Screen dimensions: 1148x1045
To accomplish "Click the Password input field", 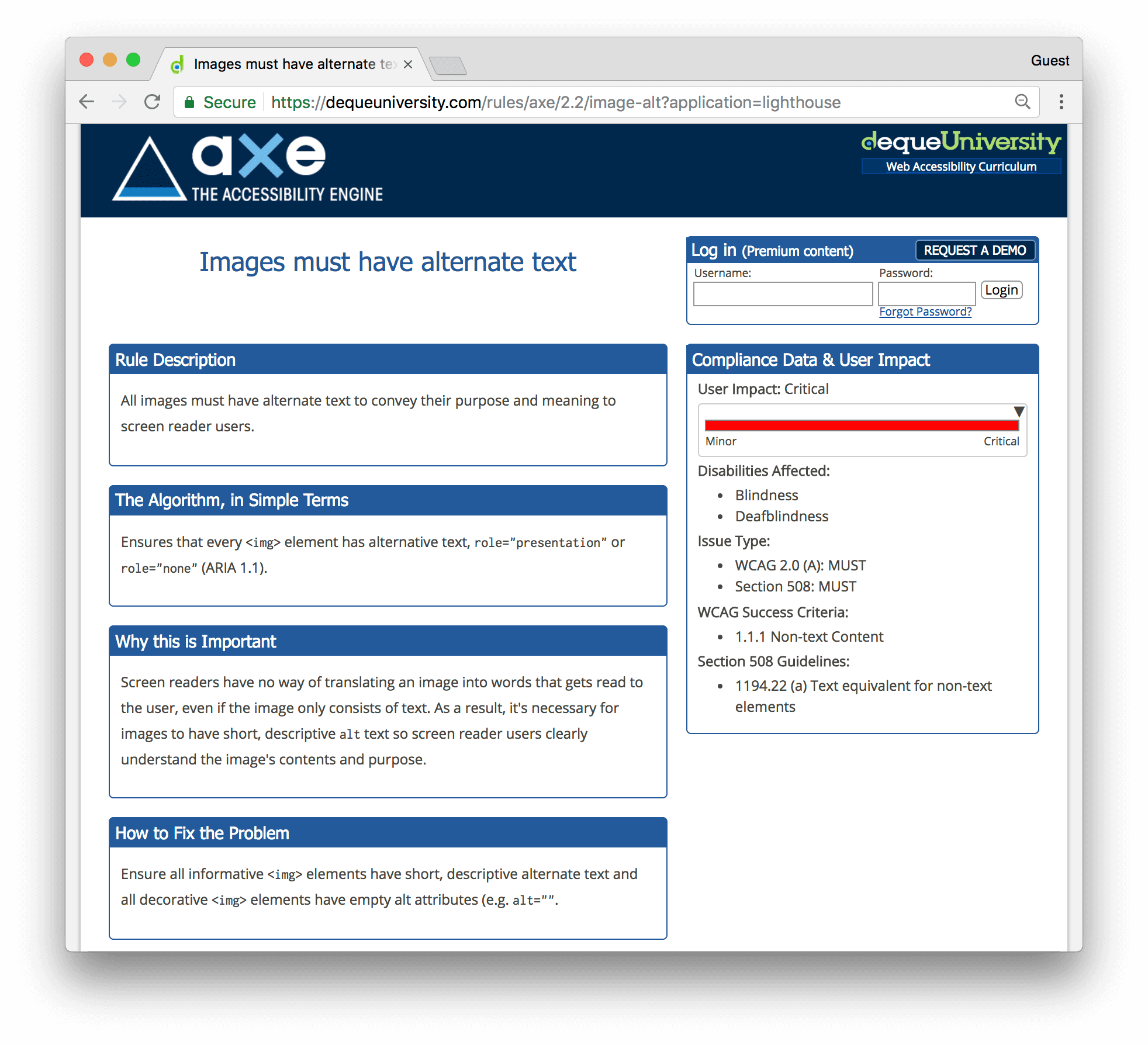I will click(x=928, y=290).
